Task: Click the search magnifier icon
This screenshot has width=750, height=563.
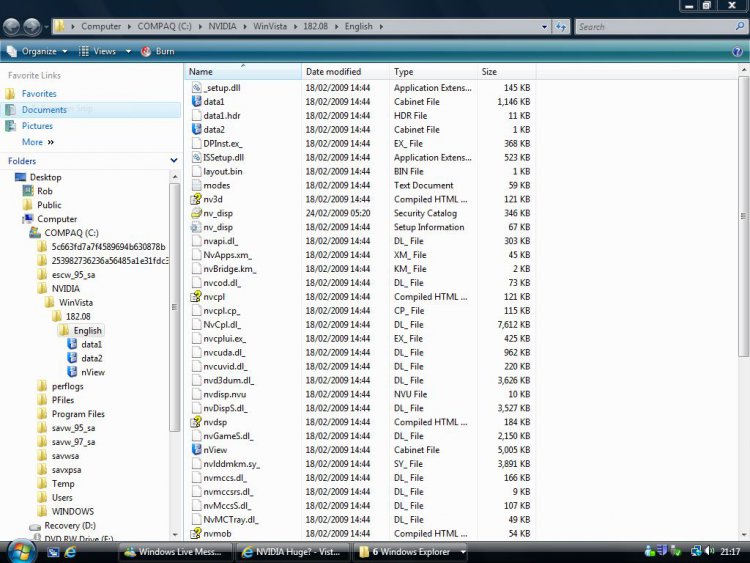Action: click(x=739, y=26)
